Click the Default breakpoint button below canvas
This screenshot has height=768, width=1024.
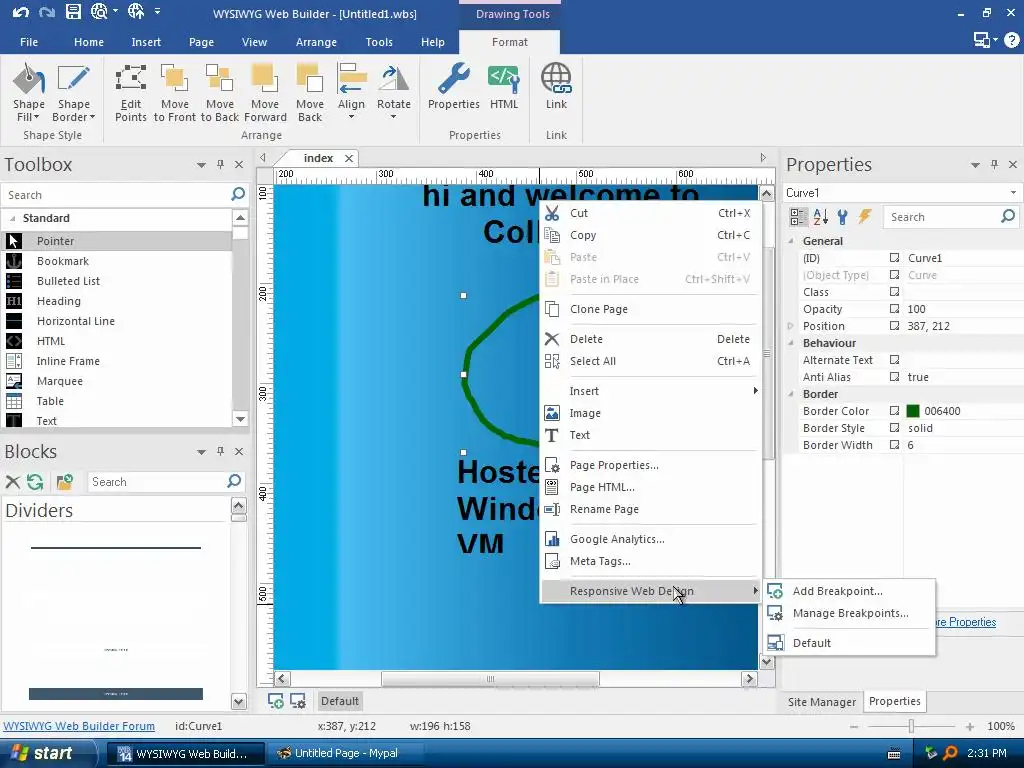(340, 701)
